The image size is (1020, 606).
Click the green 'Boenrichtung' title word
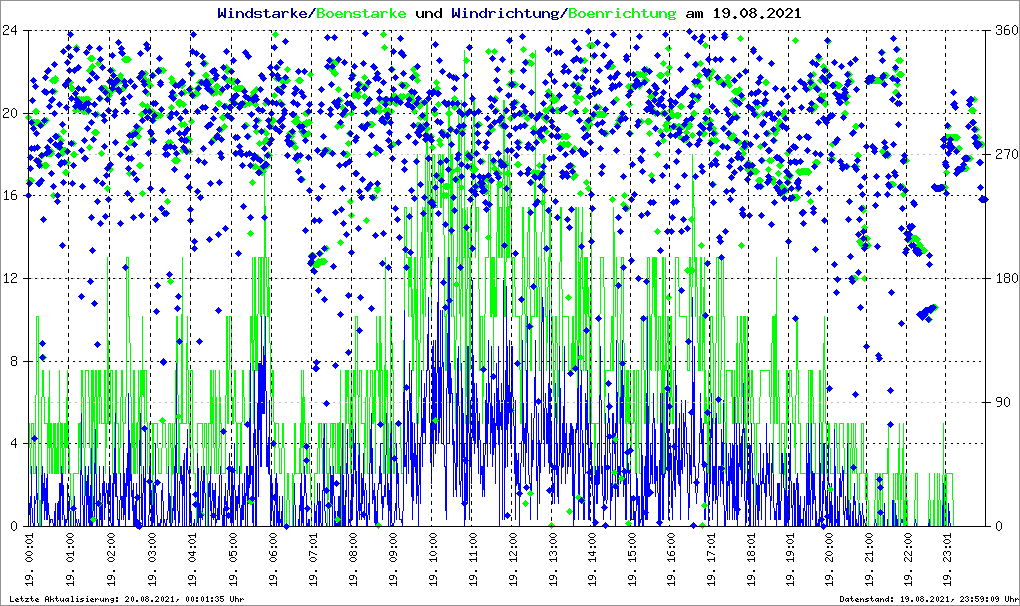tap(623, 13)
